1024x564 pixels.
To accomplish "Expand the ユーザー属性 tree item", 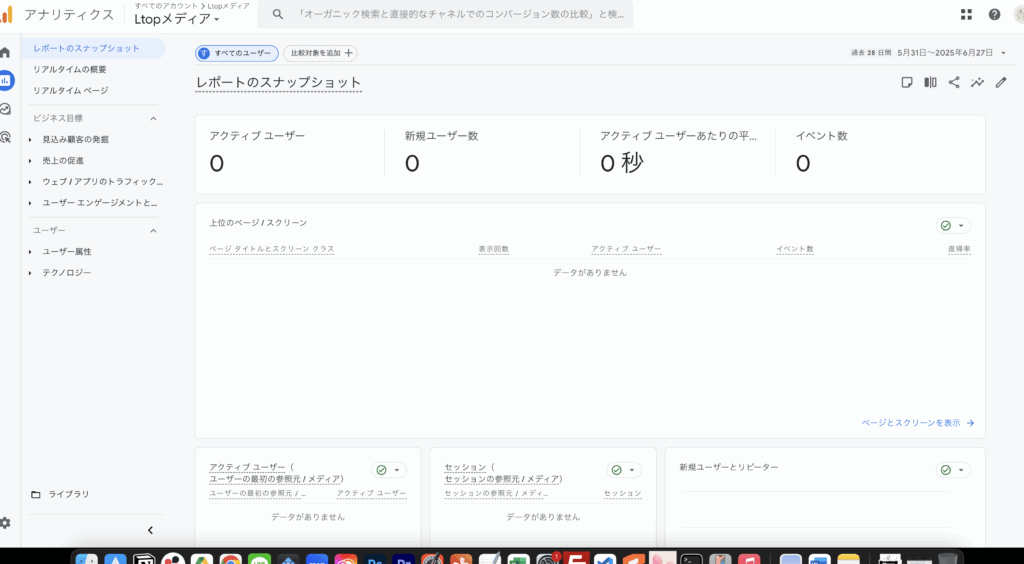I will tap(30, 252).
